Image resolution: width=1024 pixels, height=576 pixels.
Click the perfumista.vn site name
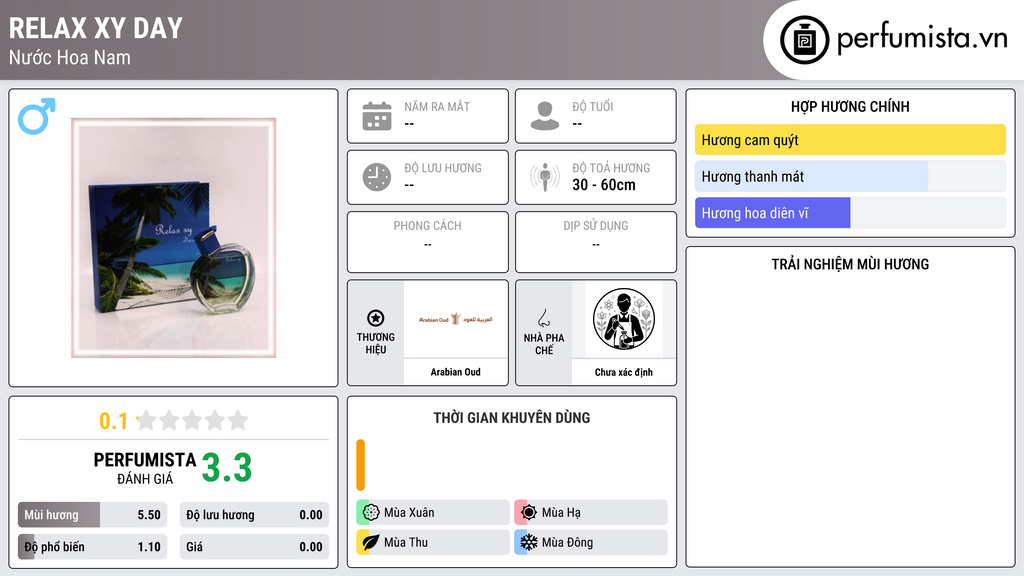922,38
